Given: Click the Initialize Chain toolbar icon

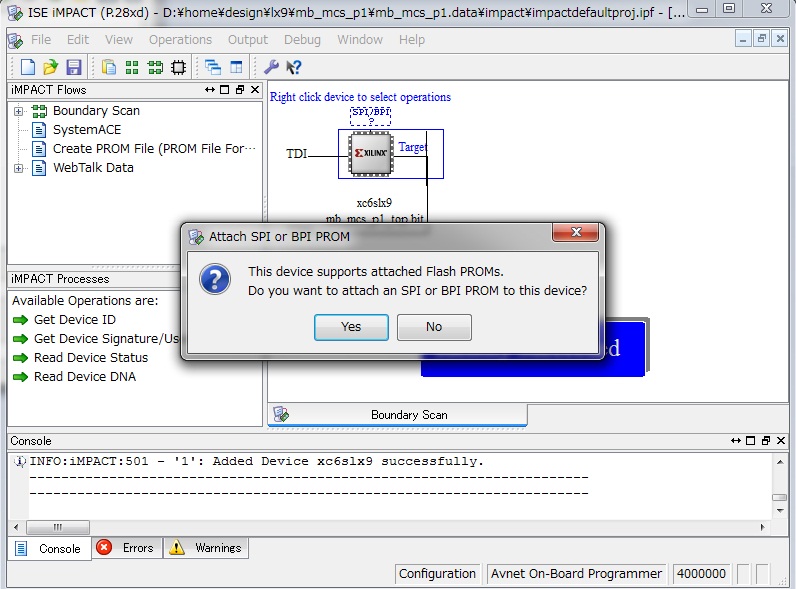Looking at the screenshot, I should click(155, 67).
